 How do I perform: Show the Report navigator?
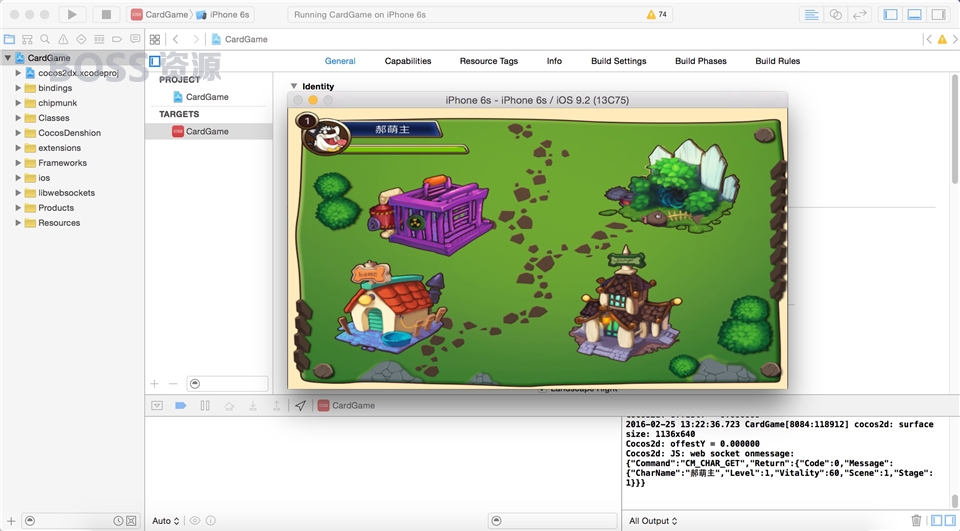click(135, 39)
